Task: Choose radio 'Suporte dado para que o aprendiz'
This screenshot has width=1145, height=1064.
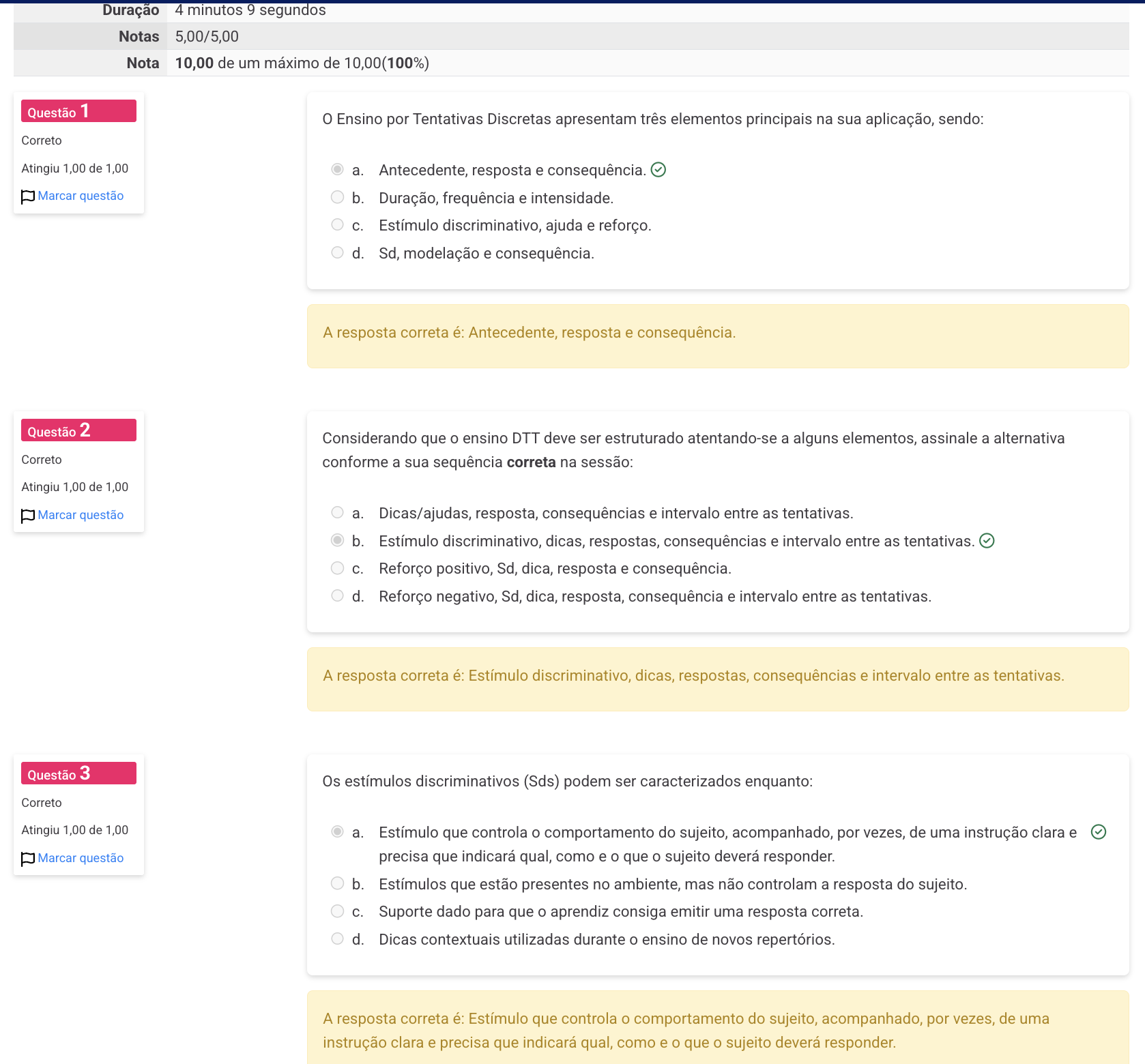Action: pyautogui.click(x=337, y=911)
